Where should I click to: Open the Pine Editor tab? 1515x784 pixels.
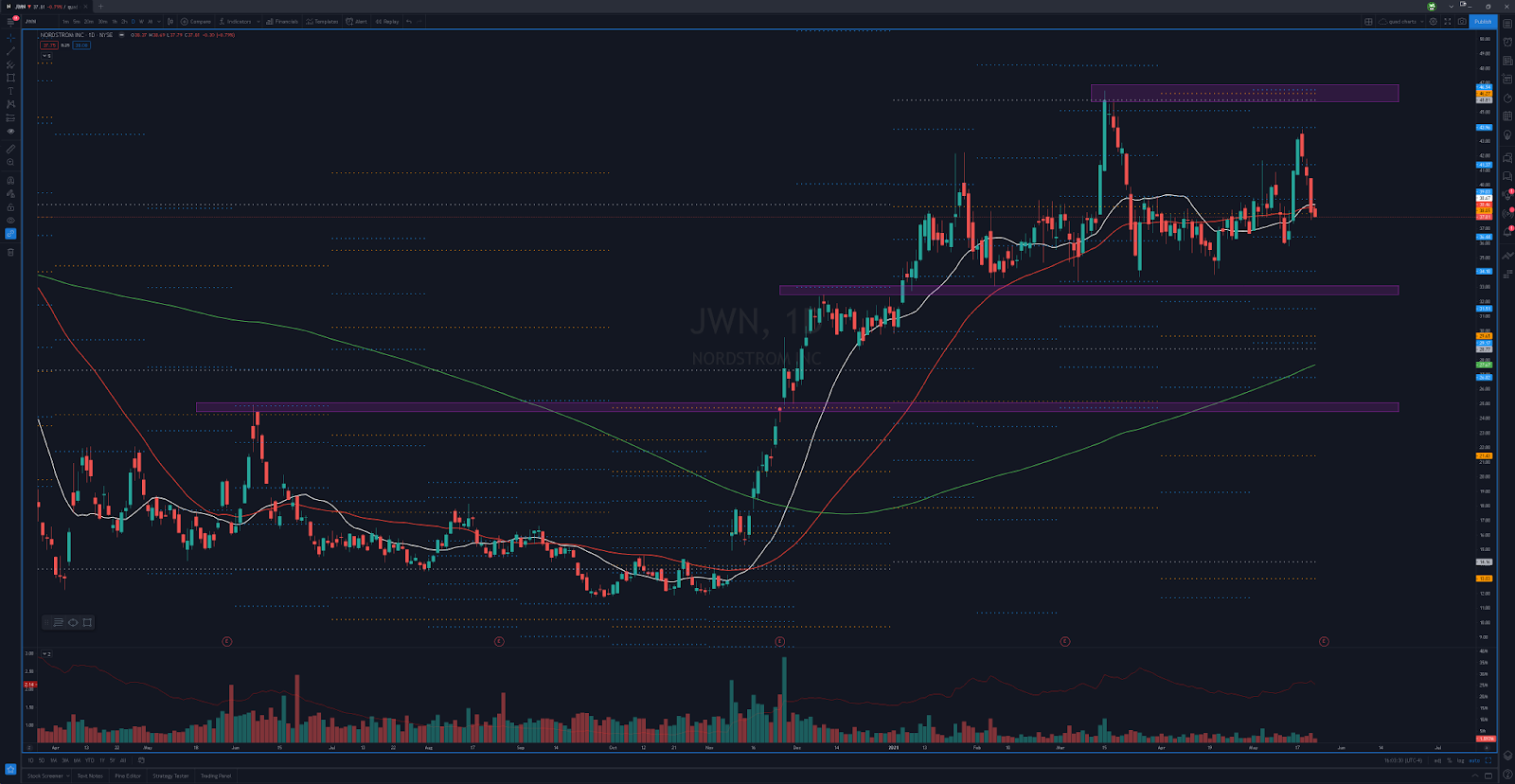click(x=128, y=775)
